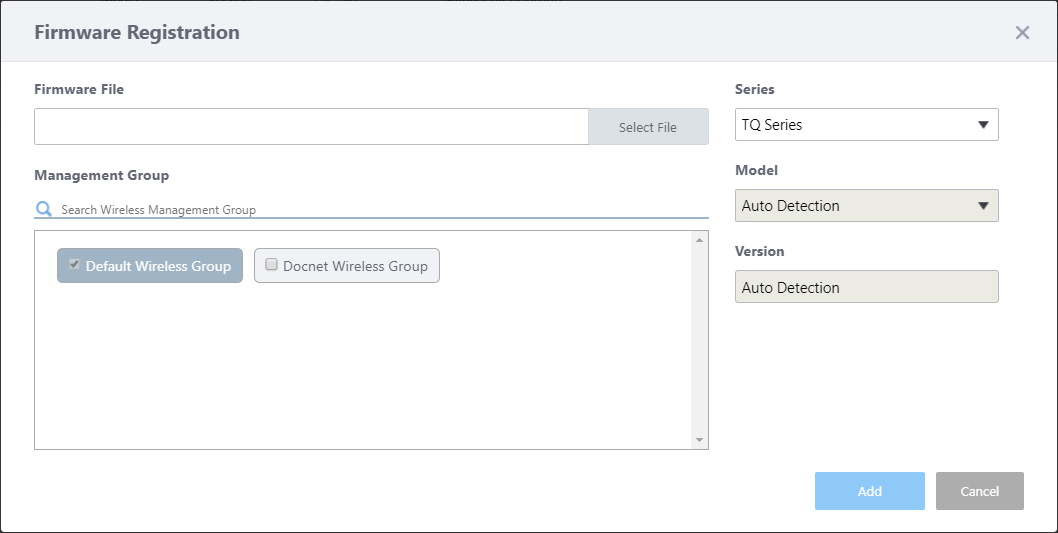Cancel the firmware registration
The image size is (1058, 533).
pos(979,491)
